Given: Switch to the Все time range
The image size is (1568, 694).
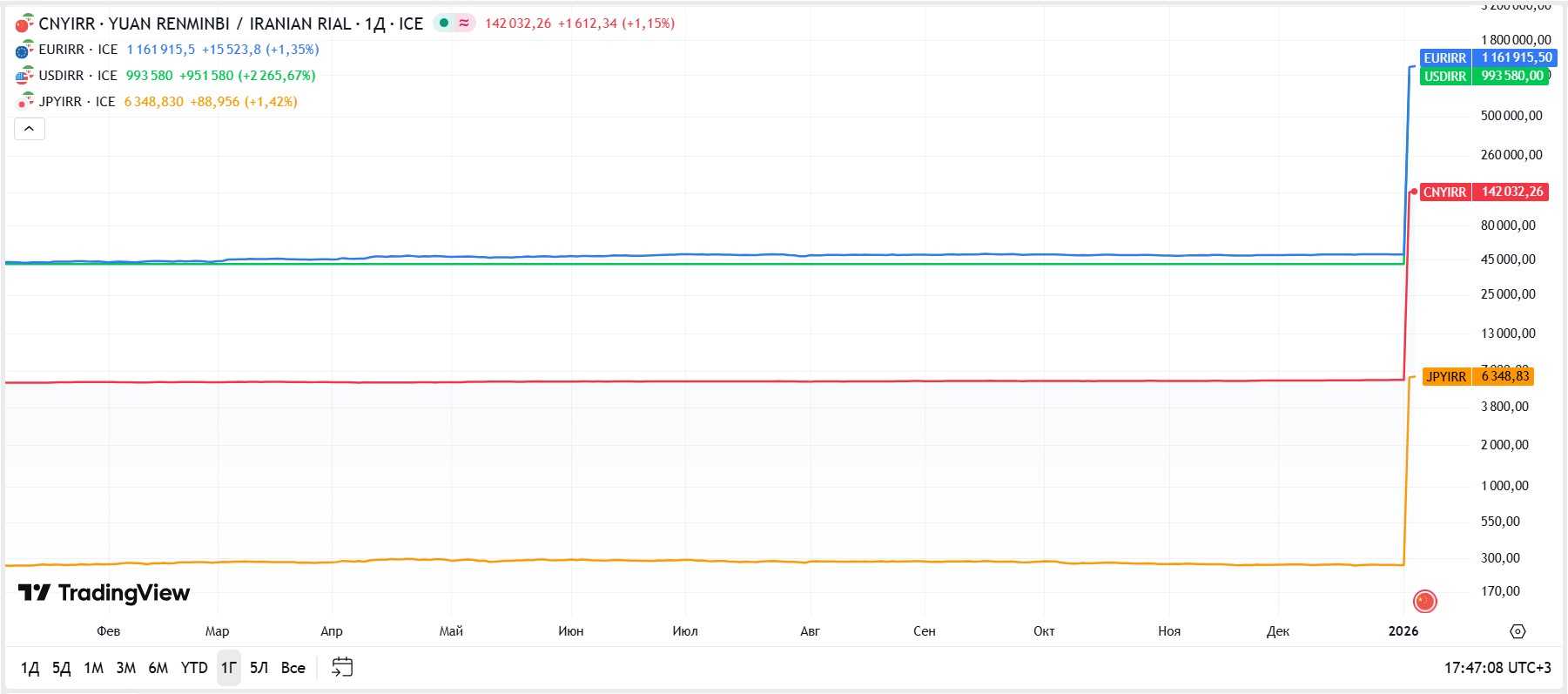Looking at the screenshot, I should (x=293, y=668).
